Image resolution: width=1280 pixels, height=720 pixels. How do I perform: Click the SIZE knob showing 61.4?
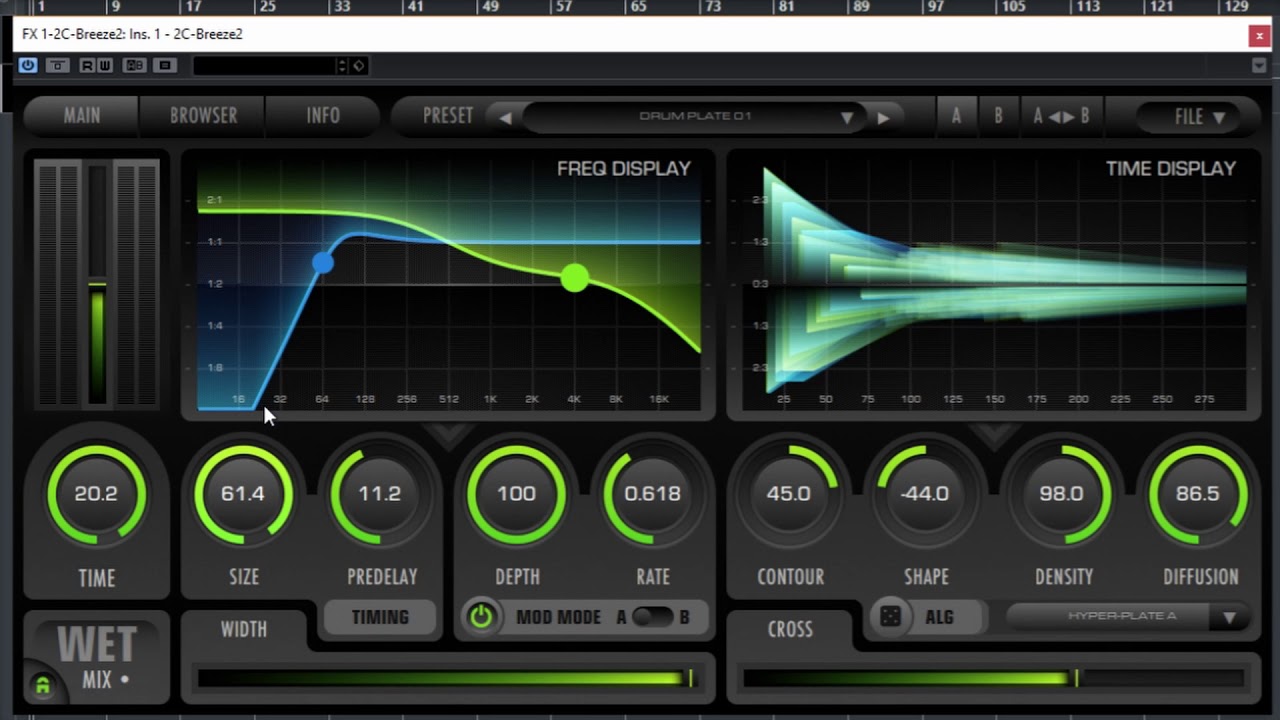(x=243, y=494)
